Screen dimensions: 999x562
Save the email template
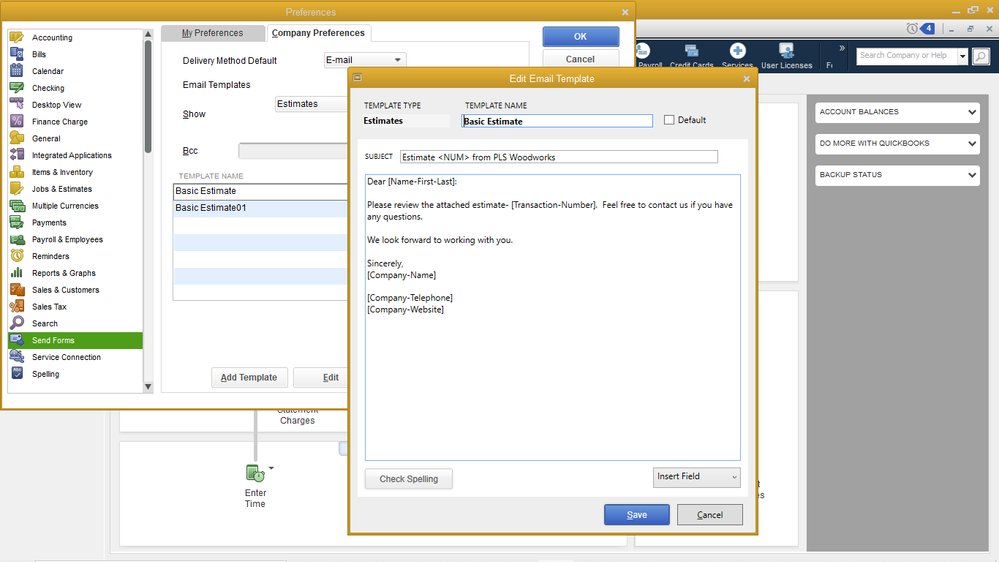[x=636, y=515]
